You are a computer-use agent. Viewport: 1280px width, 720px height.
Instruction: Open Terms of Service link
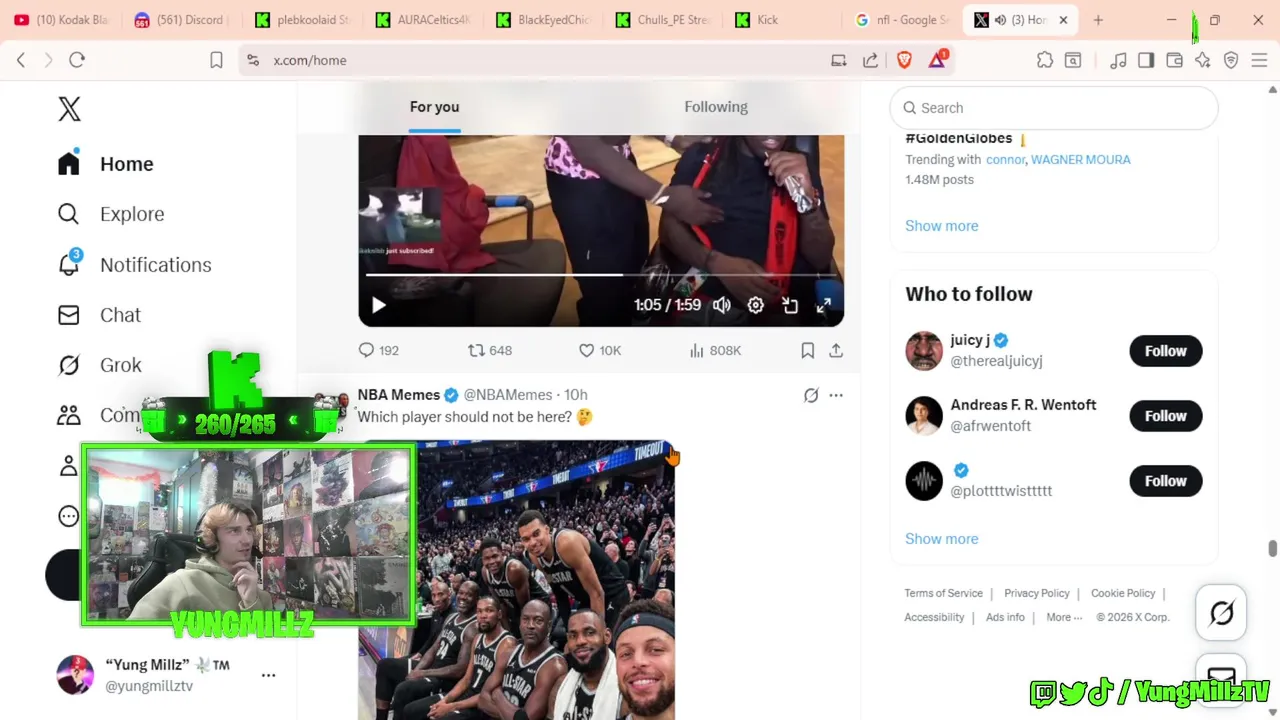point(944,593)
